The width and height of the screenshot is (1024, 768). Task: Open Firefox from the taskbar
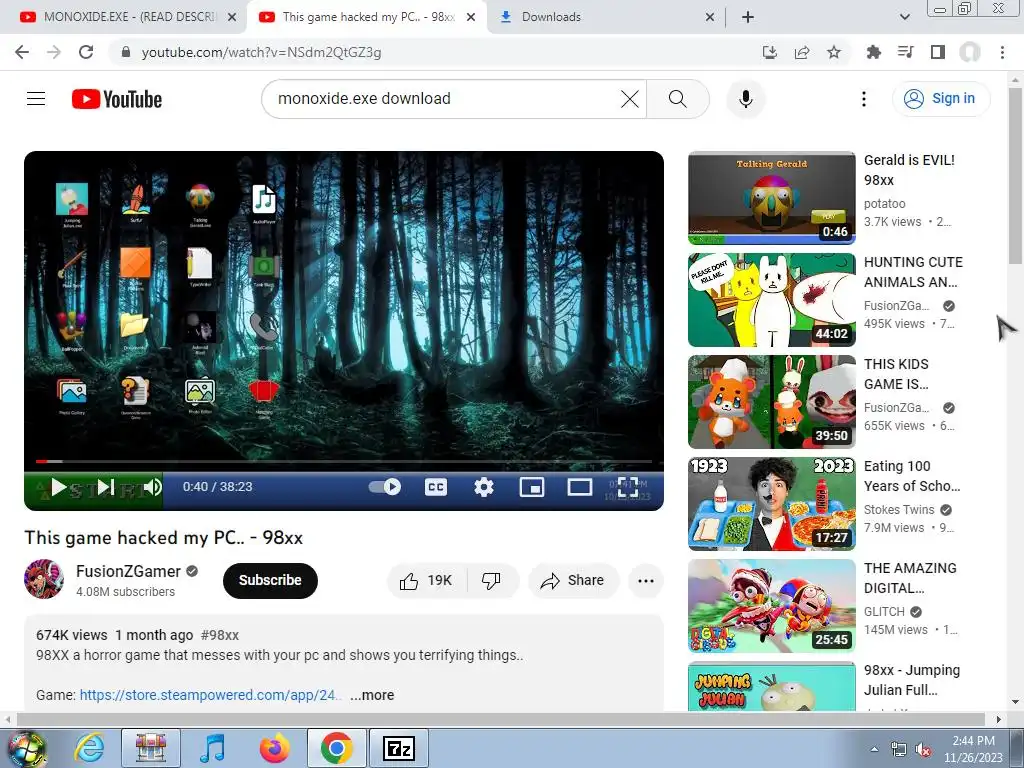(x=275, y=748)
